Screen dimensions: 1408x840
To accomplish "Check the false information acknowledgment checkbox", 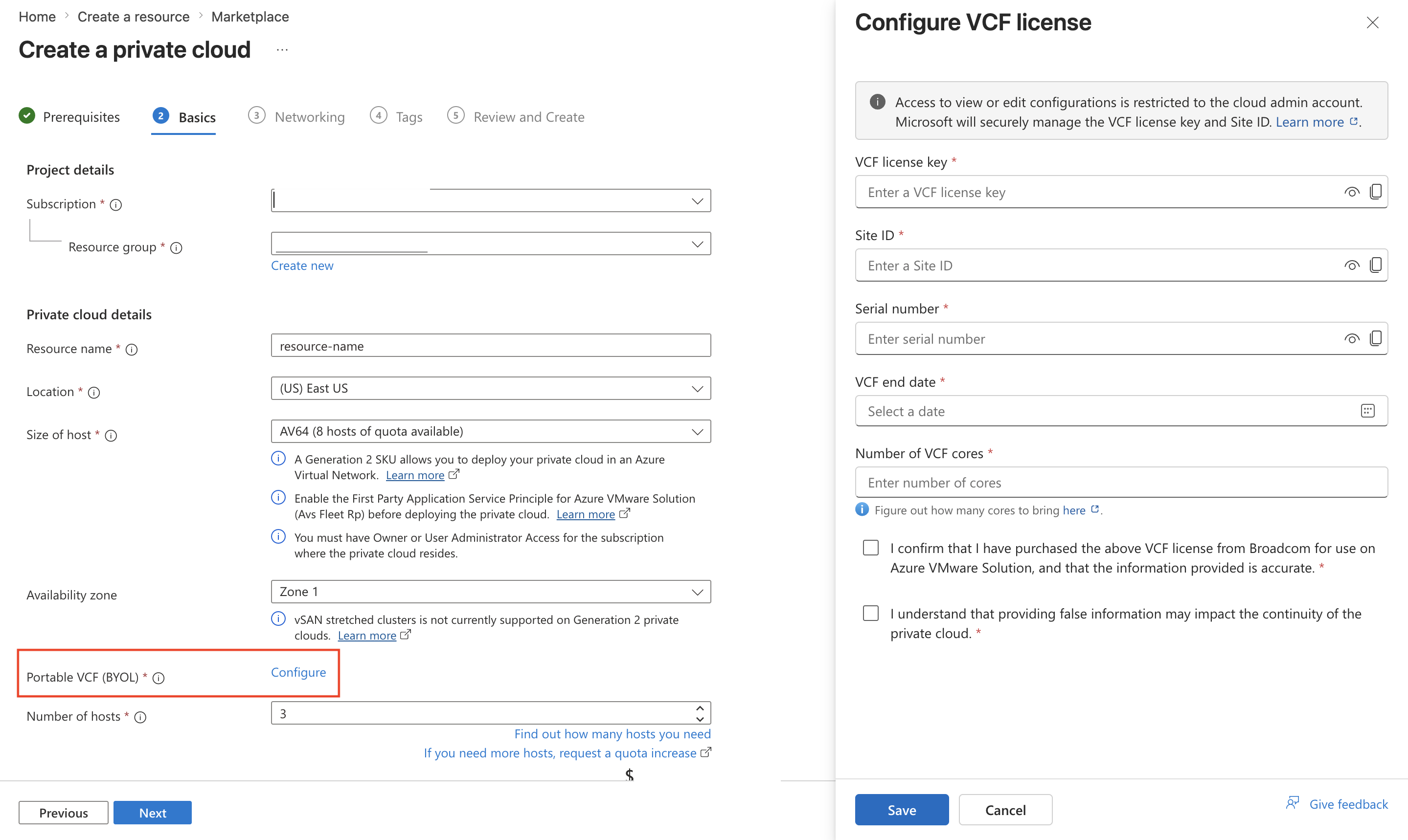I will pos(870,613).
